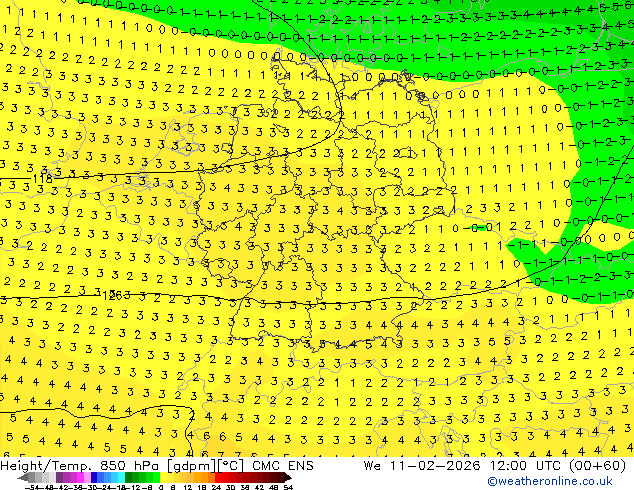
Task: Pick the bright yellow swatch in the legend
Action: pyautogui.click(x=163, y=477)
